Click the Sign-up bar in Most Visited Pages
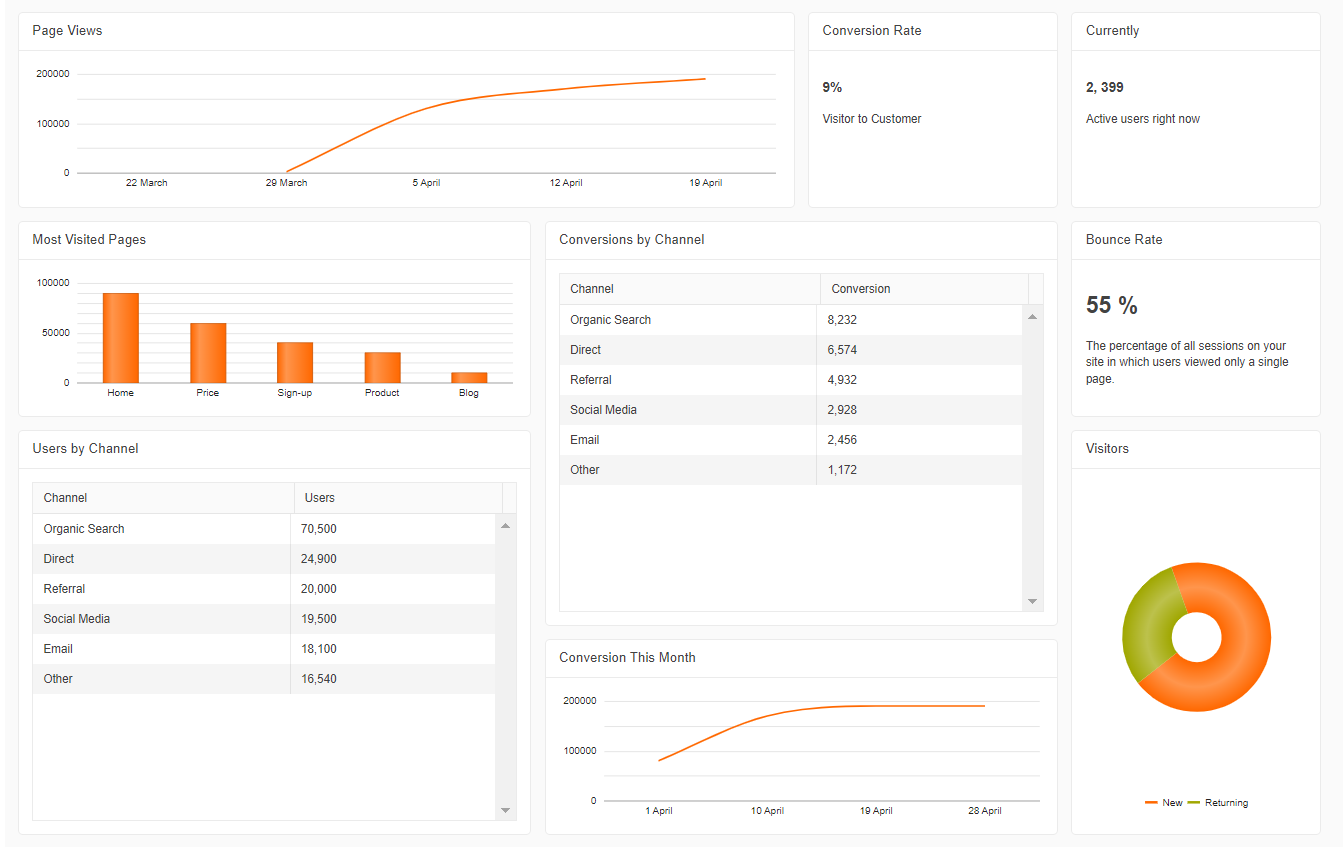Viewport: 1343px width, 847px height. 294,360
